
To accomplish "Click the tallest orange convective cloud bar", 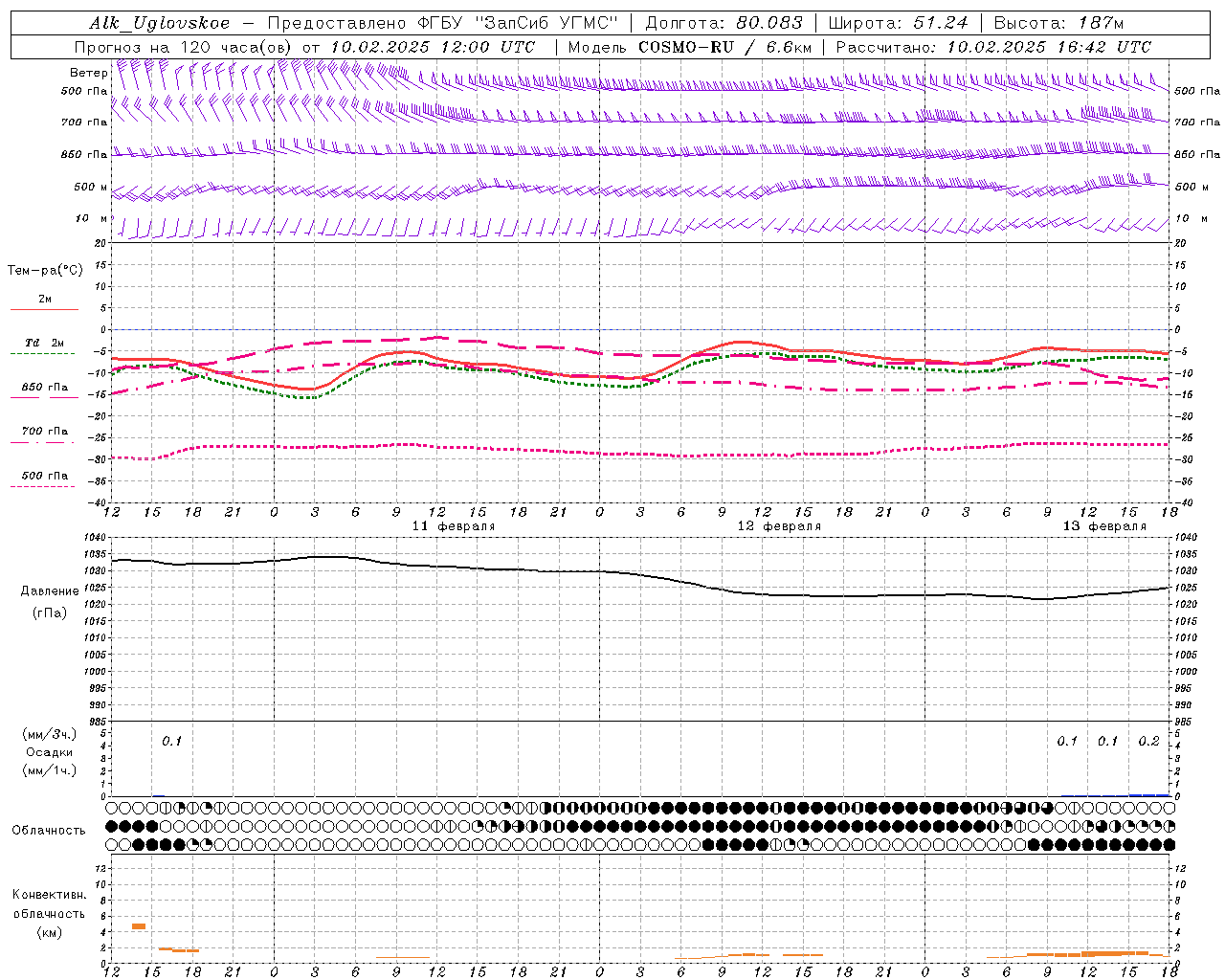I will [x=139, y=926].
